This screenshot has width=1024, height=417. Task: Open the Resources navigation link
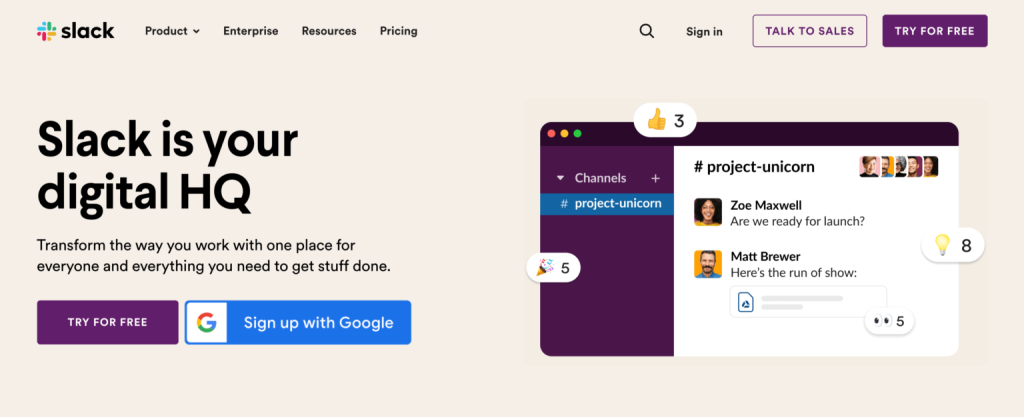(x=329, y=31)
